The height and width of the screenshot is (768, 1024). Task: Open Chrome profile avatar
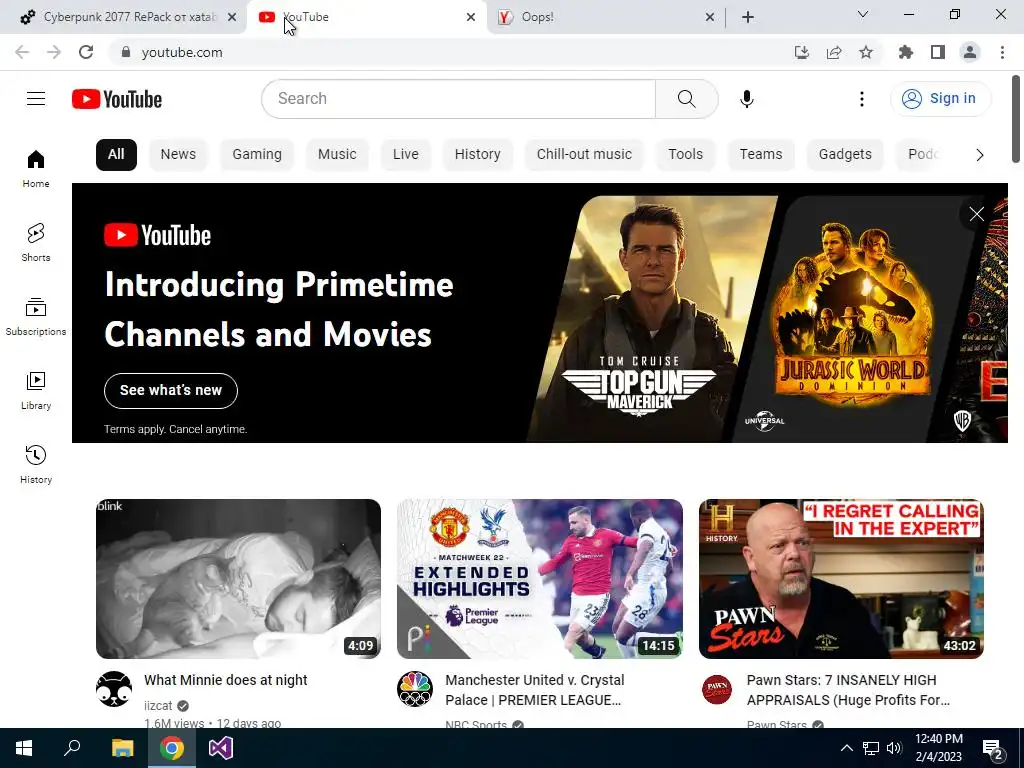tap(970, 52)
